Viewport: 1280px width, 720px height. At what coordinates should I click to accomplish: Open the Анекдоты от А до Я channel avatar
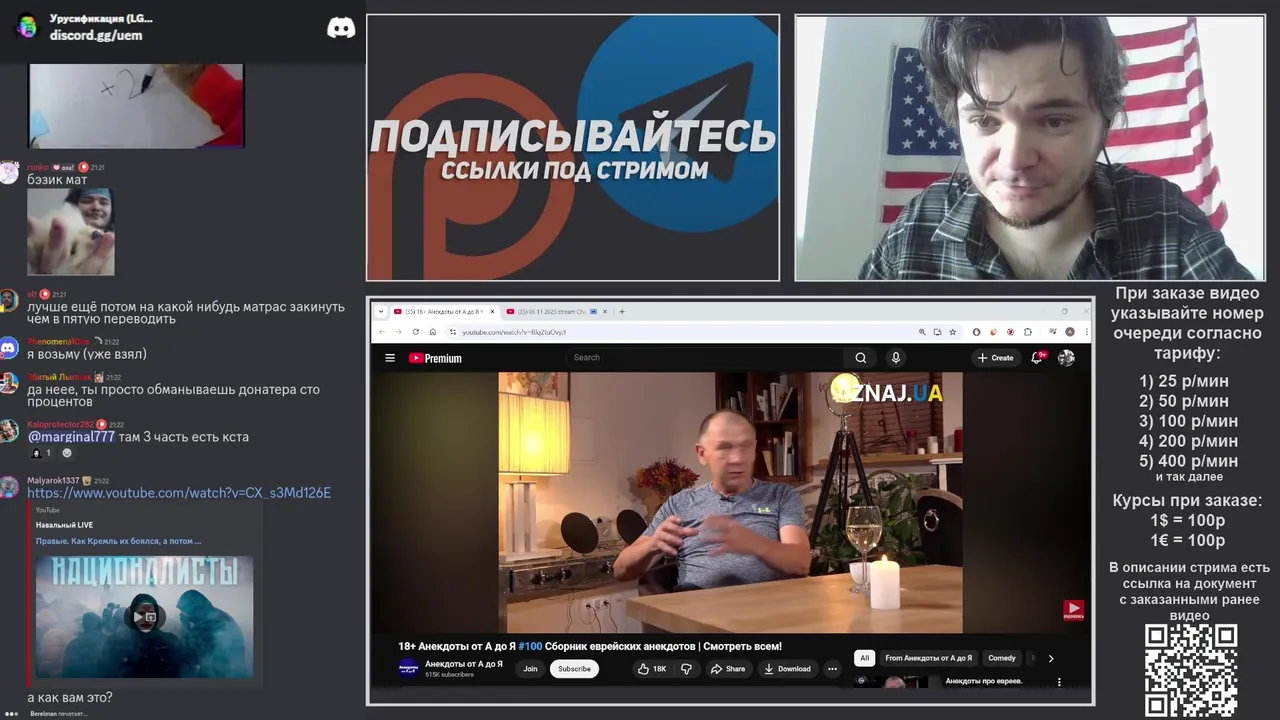point(408,668)
